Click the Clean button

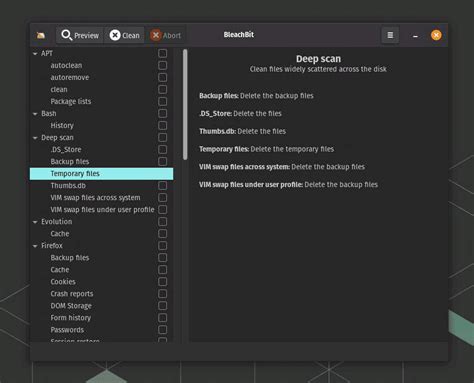125,35
